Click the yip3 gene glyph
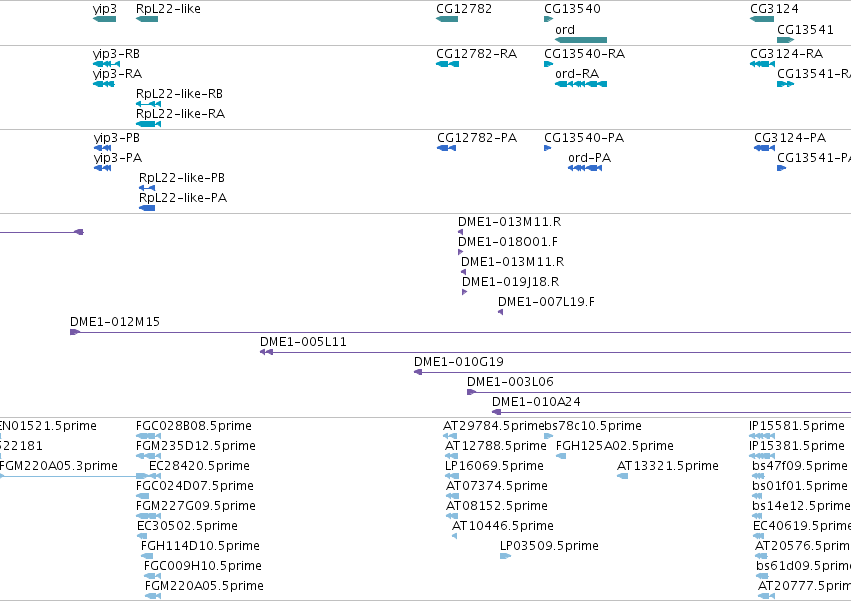Image resolution: width=851 pixels, height=601 pixels. point(105,19)
